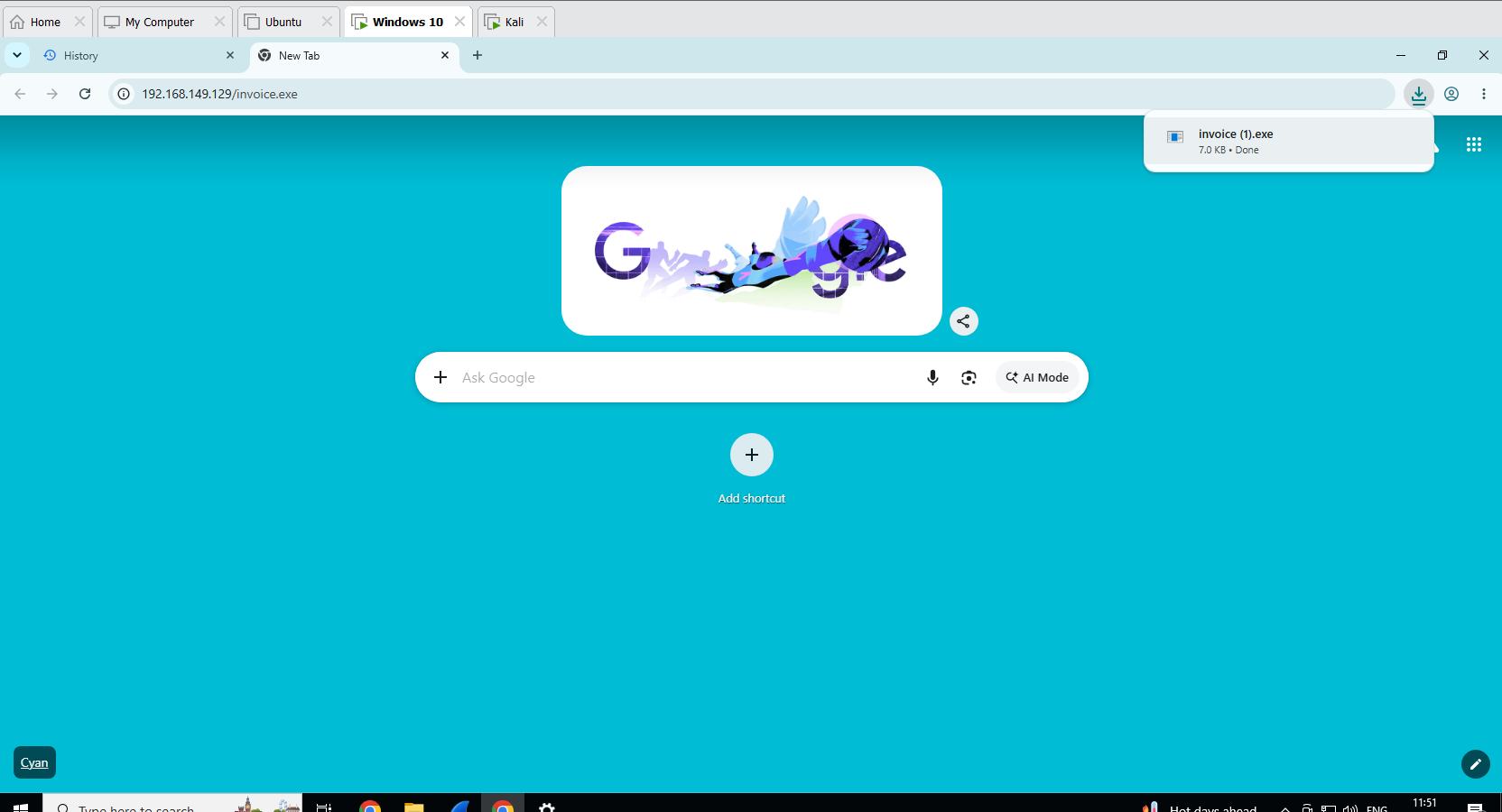Image resolution: width=1502 pixels, height=812 pixels.
Task: Click the Cyan theme link
Action: (34, 762)
